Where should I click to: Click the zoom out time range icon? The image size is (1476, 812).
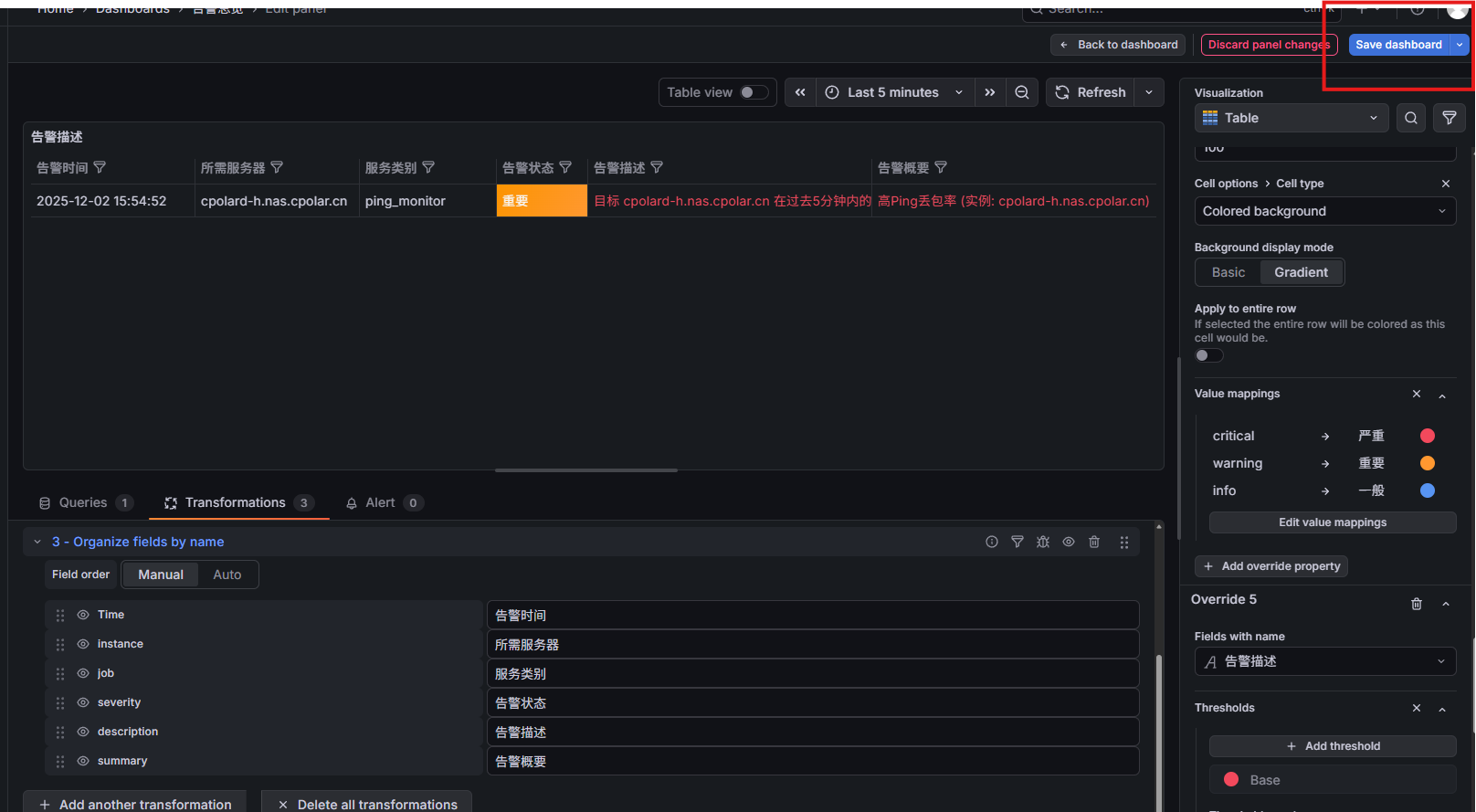pyautogui.click(x=1022, y=92)
